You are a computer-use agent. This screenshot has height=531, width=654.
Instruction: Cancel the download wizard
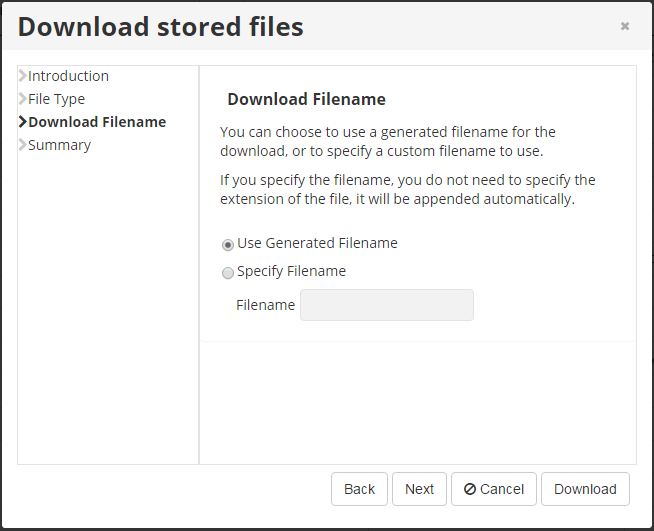(494, 489)
